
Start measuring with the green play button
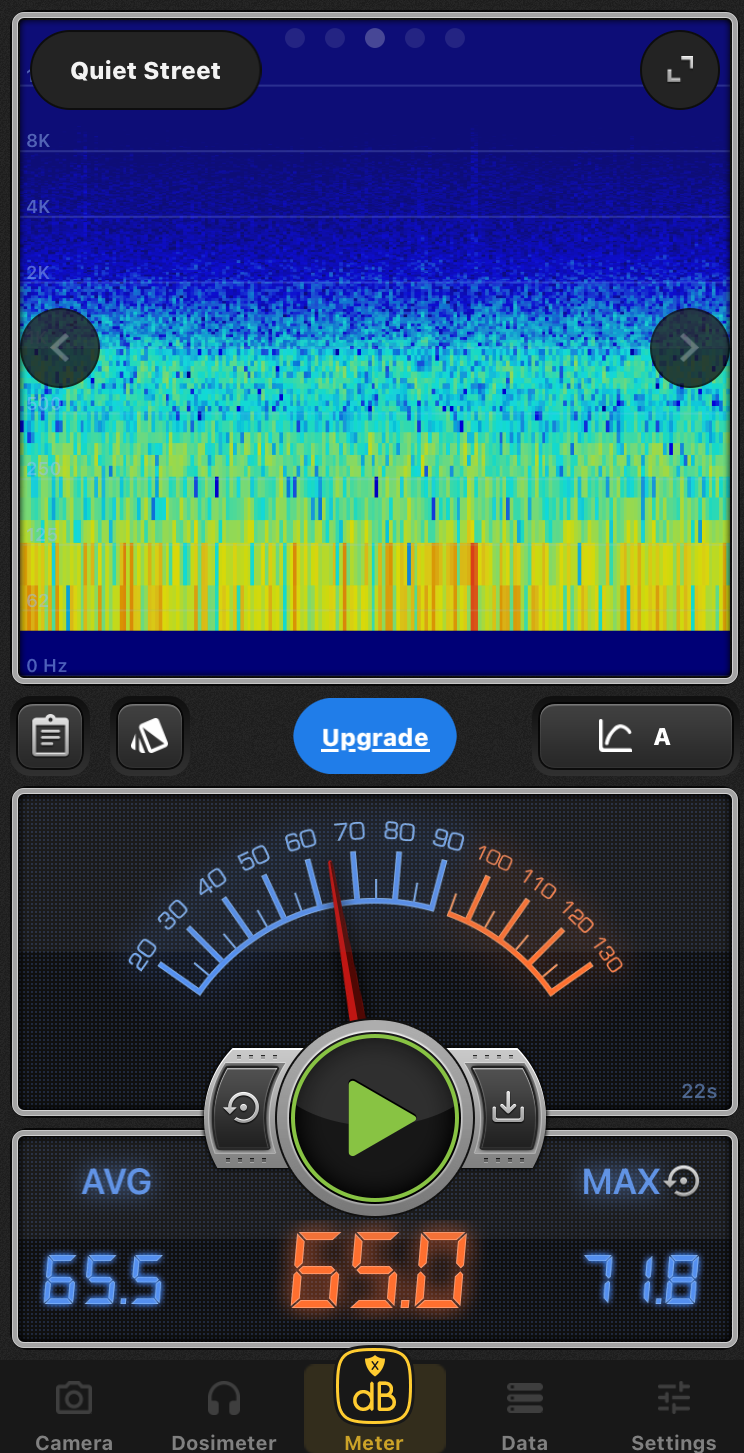click(375, 1117)
